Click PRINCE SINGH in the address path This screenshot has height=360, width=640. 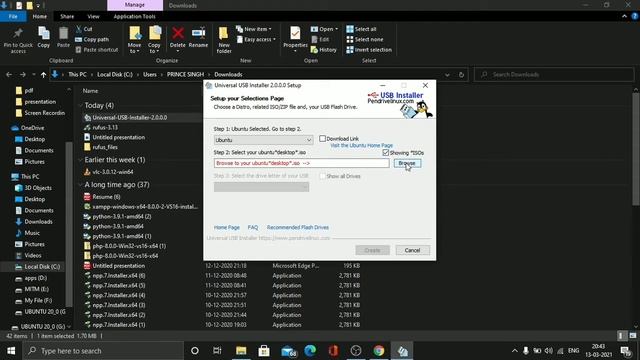[185, 75]
